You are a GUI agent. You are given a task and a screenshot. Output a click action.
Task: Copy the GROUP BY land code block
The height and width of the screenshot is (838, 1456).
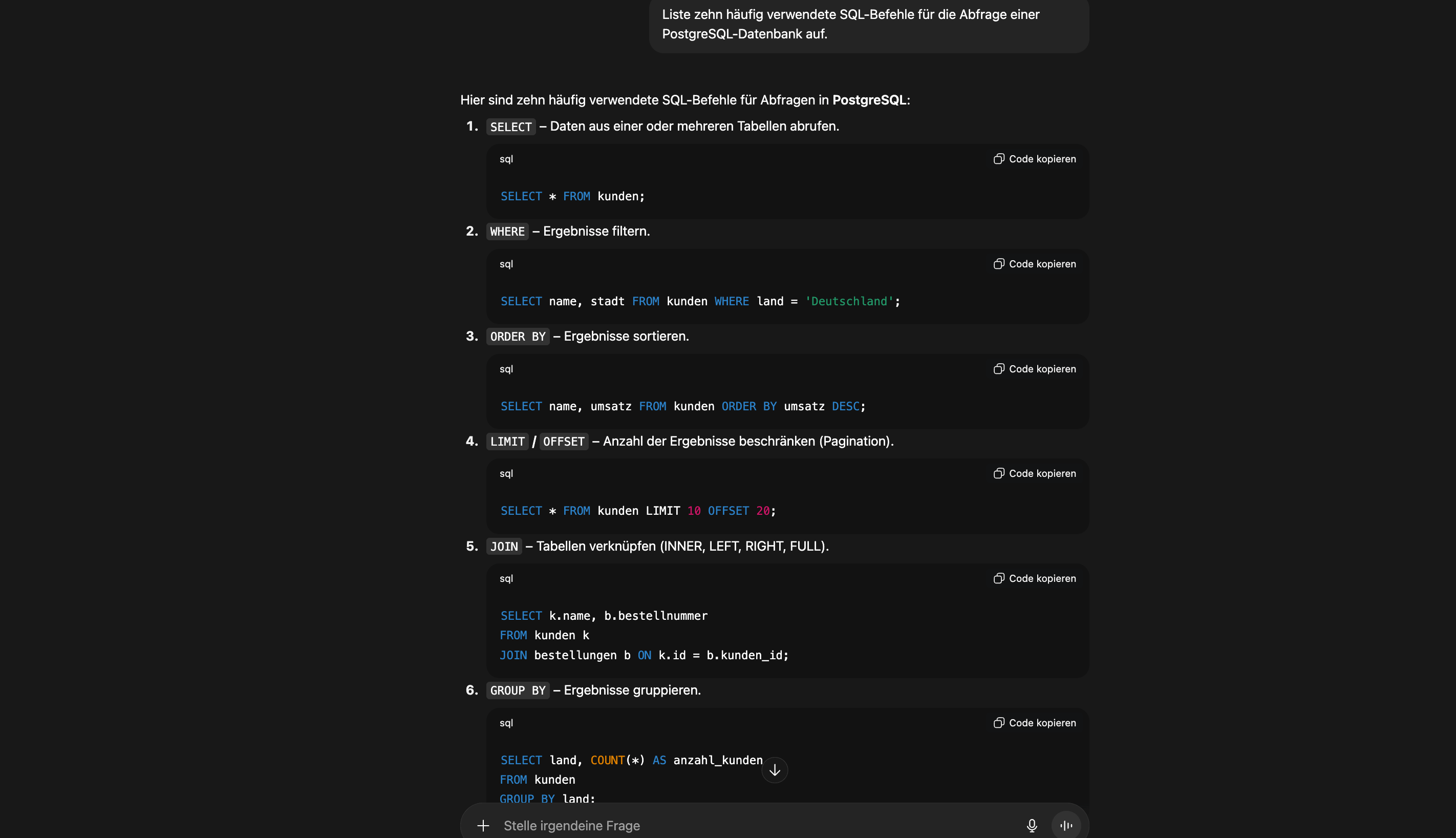coord(1034,723)
